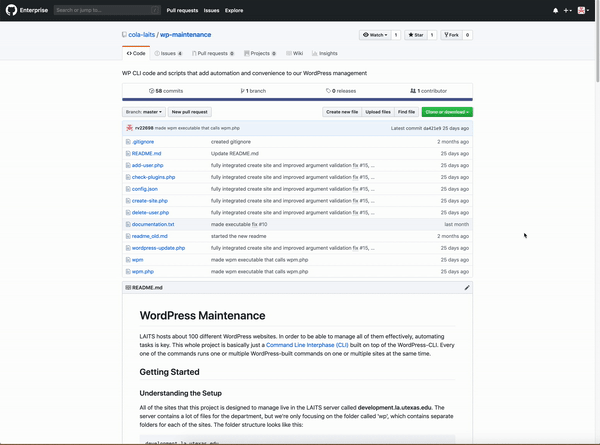
Task: Switch to the Insights tab
Action: (x=324, y=53)
